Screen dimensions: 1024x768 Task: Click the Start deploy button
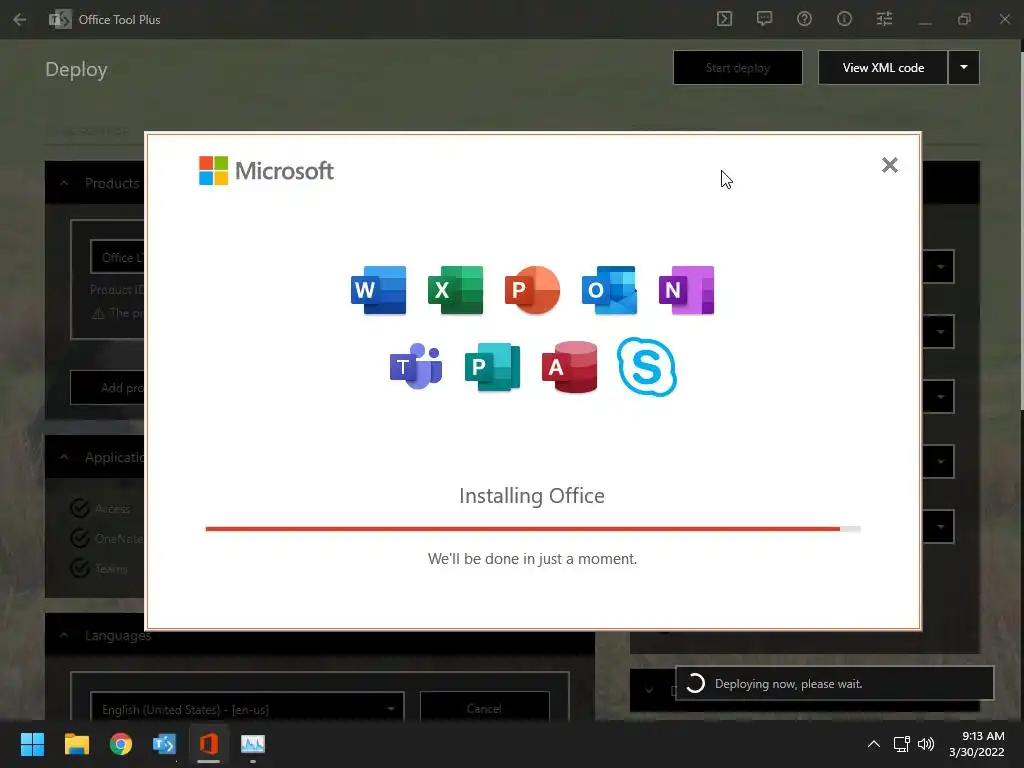[738, 68]
